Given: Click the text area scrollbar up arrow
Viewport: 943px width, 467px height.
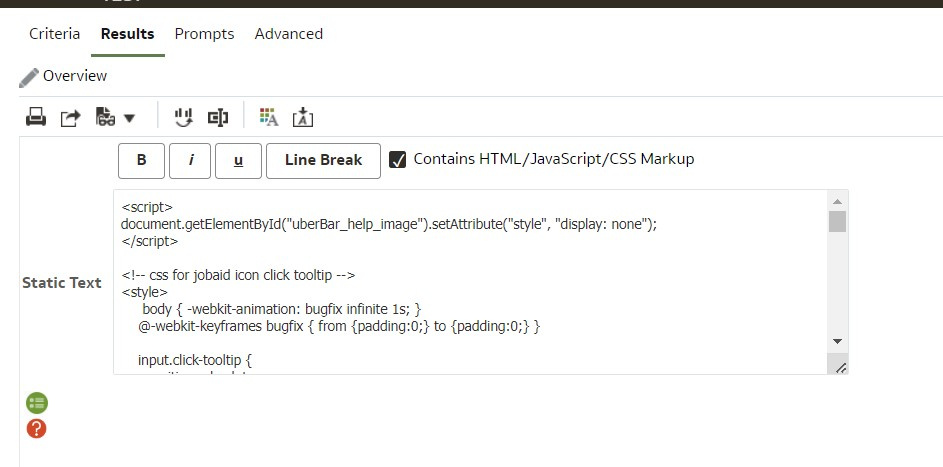Looking at the screenshot, I should click(x=837, y=201).
